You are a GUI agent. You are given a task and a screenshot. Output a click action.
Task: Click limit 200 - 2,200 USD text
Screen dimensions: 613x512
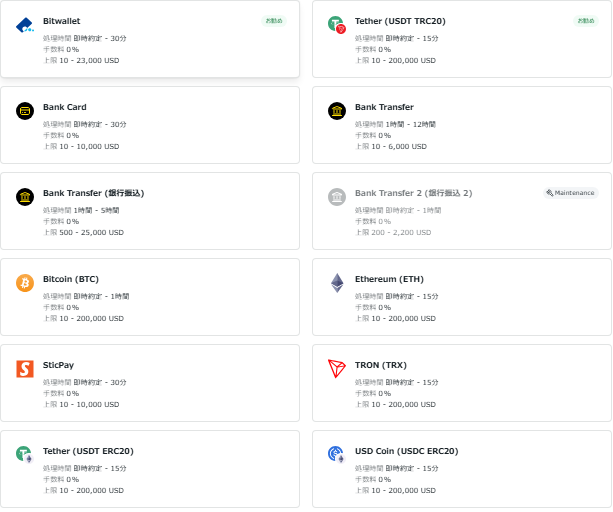click(393, 233)
